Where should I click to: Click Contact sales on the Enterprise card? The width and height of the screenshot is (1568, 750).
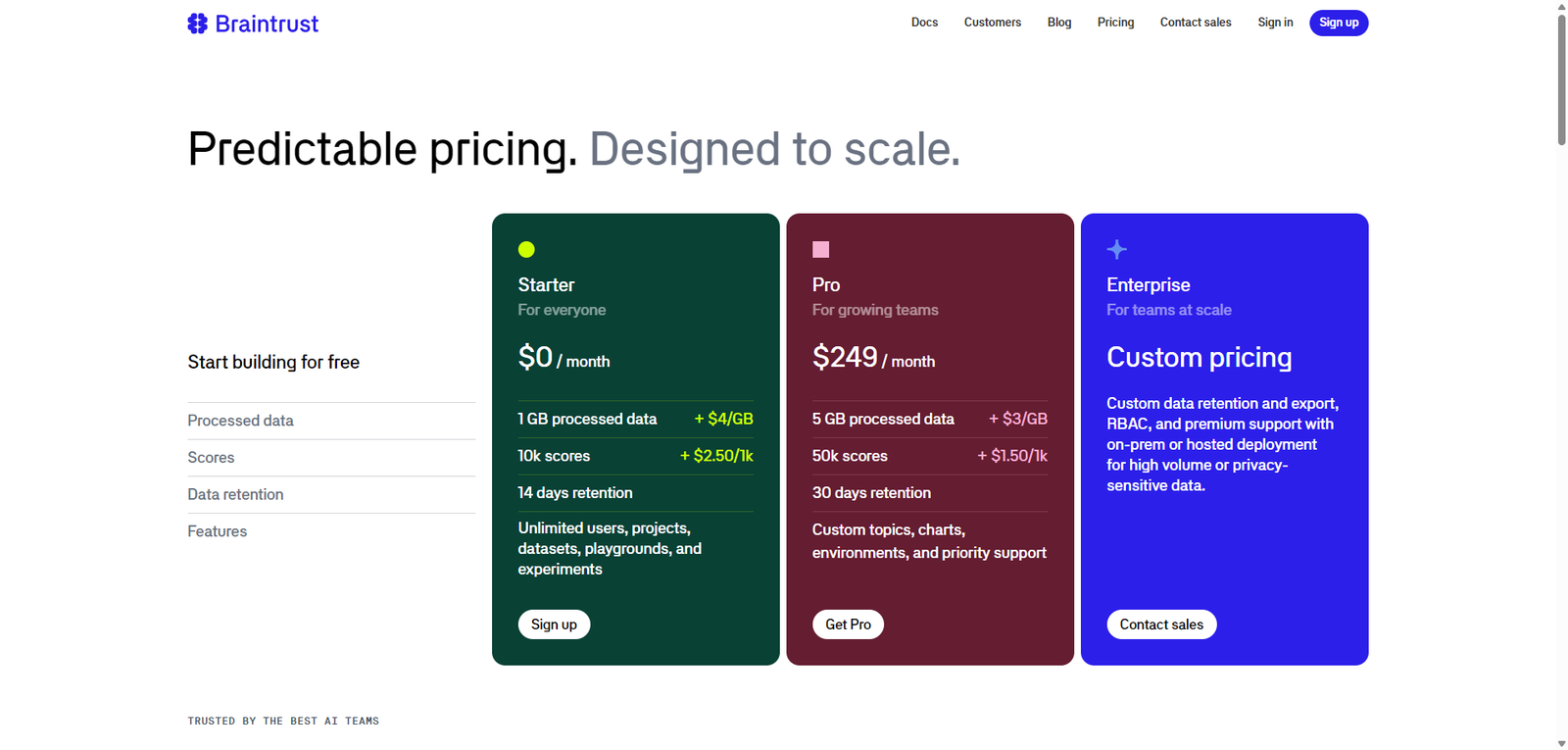click(x=1161, y=625)
